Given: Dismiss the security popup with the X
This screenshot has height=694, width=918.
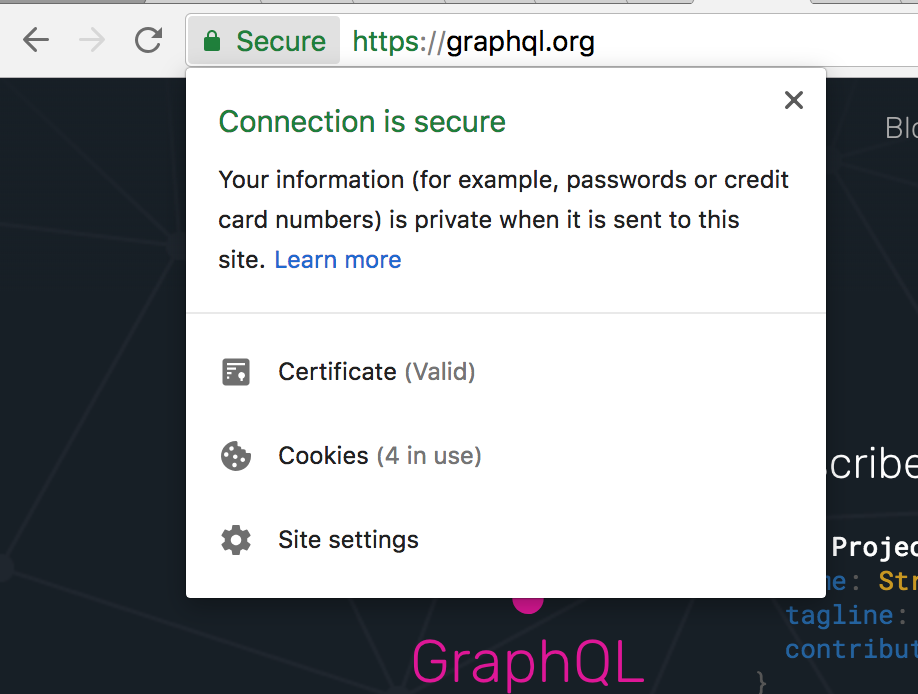Looking at the screenshot, I should [793, 100].
